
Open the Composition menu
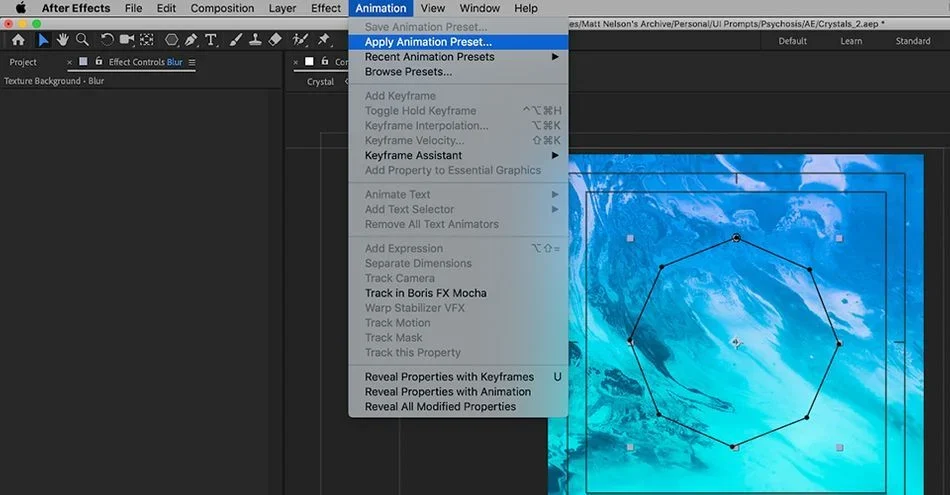point(222,8)
